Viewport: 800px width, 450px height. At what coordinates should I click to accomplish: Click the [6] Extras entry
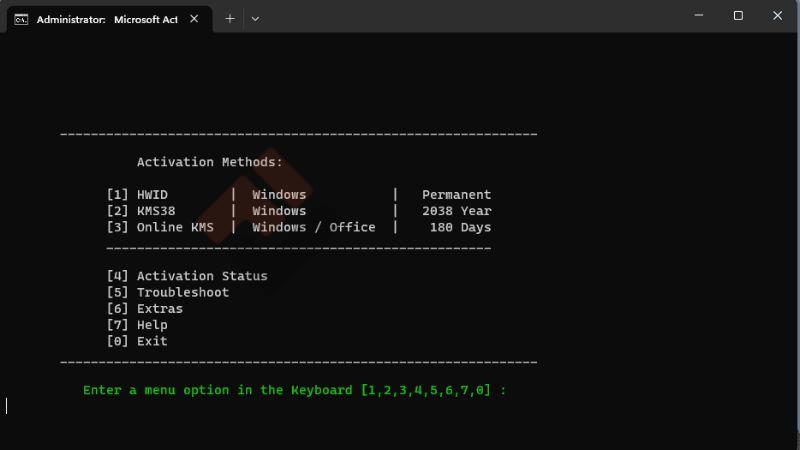pyautogui.click(x=145, y=309)
